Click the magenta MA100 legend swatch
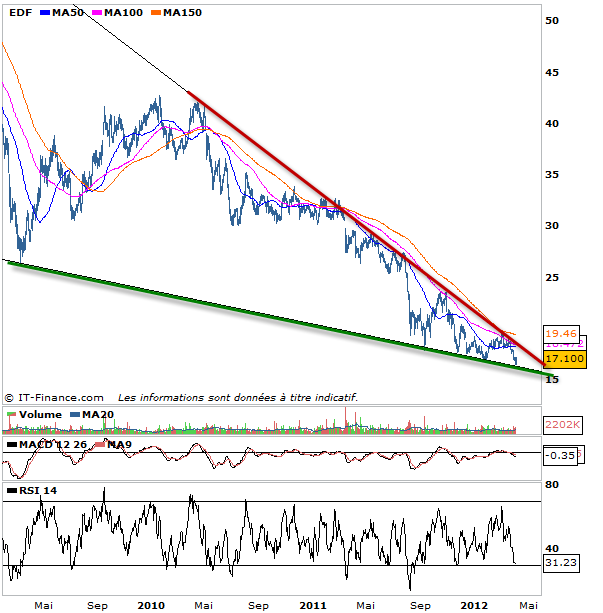This screenshot has width=603, height=613. pyautogui.click(x=96, y=12)
